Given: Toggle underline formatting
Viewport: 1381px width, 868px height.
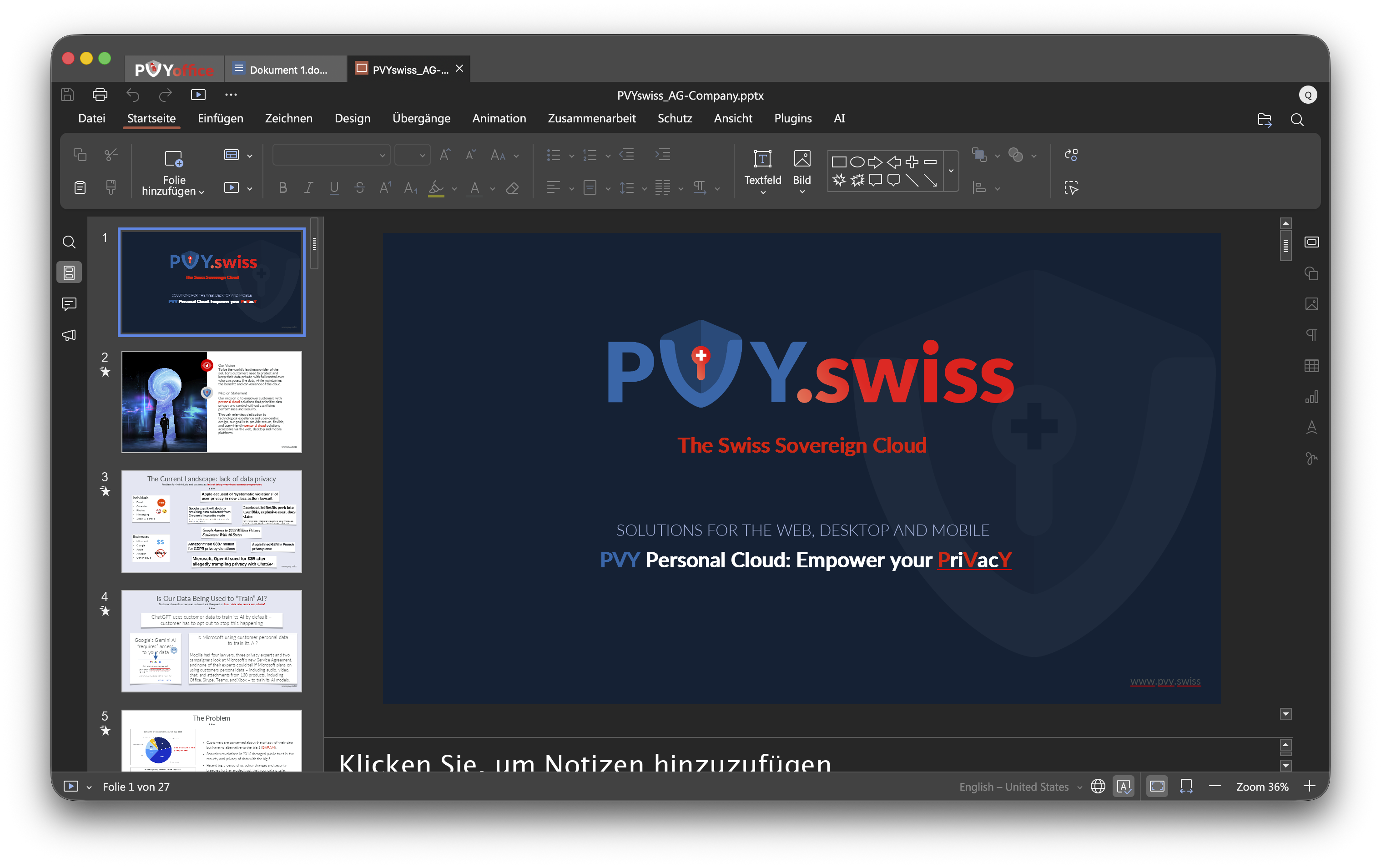Looking at the screenshot, I should [334, 188].
